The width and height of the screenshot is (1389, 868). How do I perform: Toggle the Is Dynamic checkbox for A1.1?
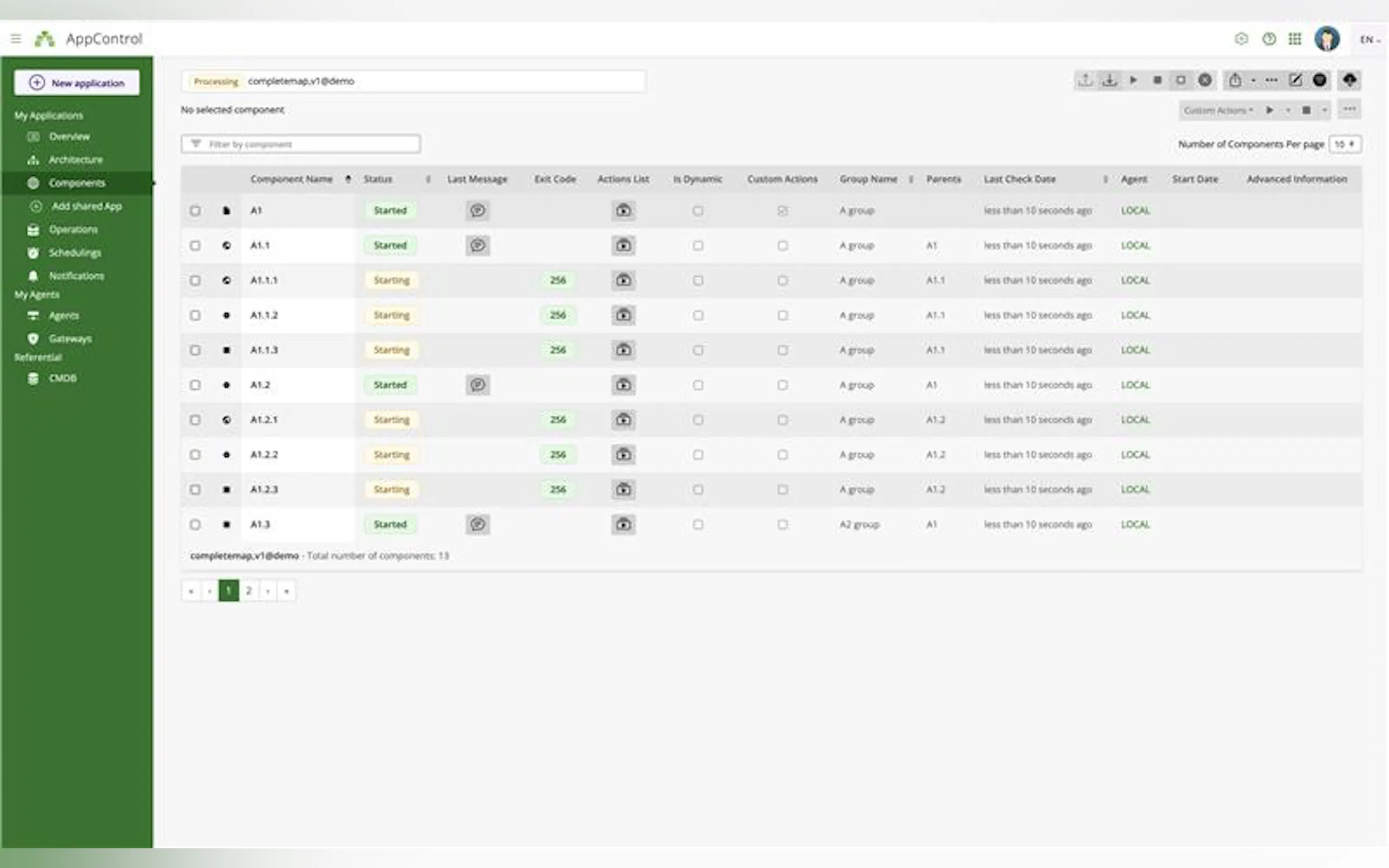point(698,246)
